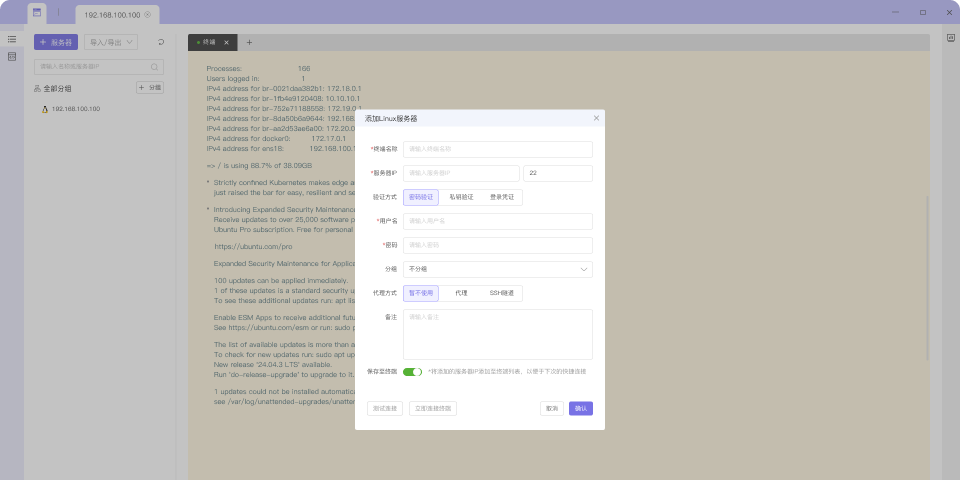Choose 登录凭证 authentication option
This screenshot has width=960, height=480.
coord(501,197)
